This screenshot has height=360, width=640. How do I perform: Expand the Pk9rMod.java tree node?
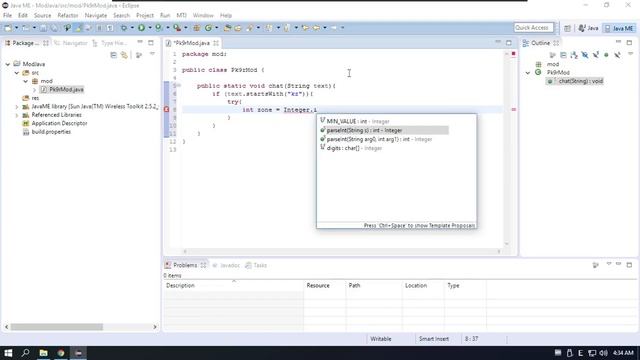coord(35,89)
